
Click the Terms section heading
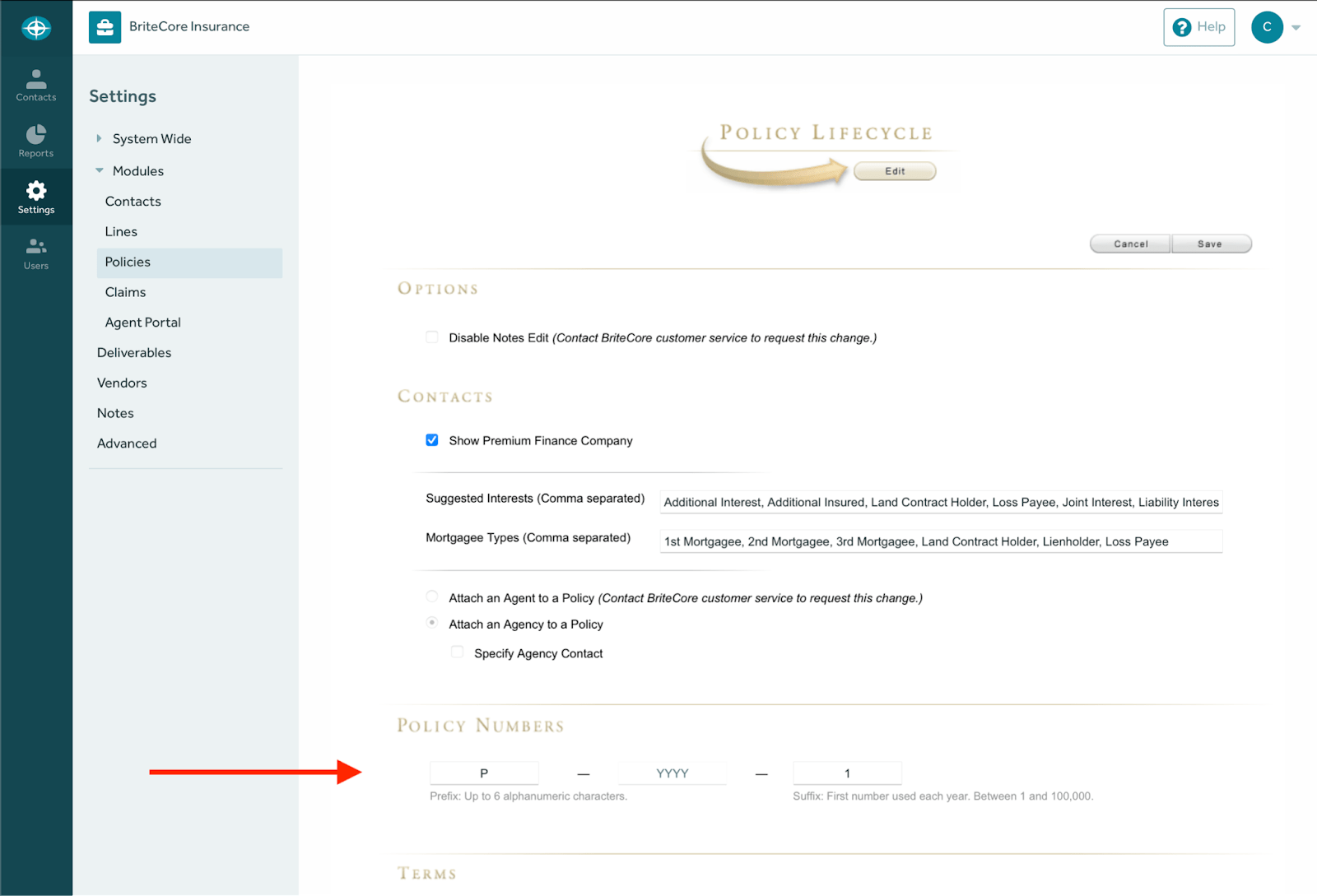coord(427,874)
